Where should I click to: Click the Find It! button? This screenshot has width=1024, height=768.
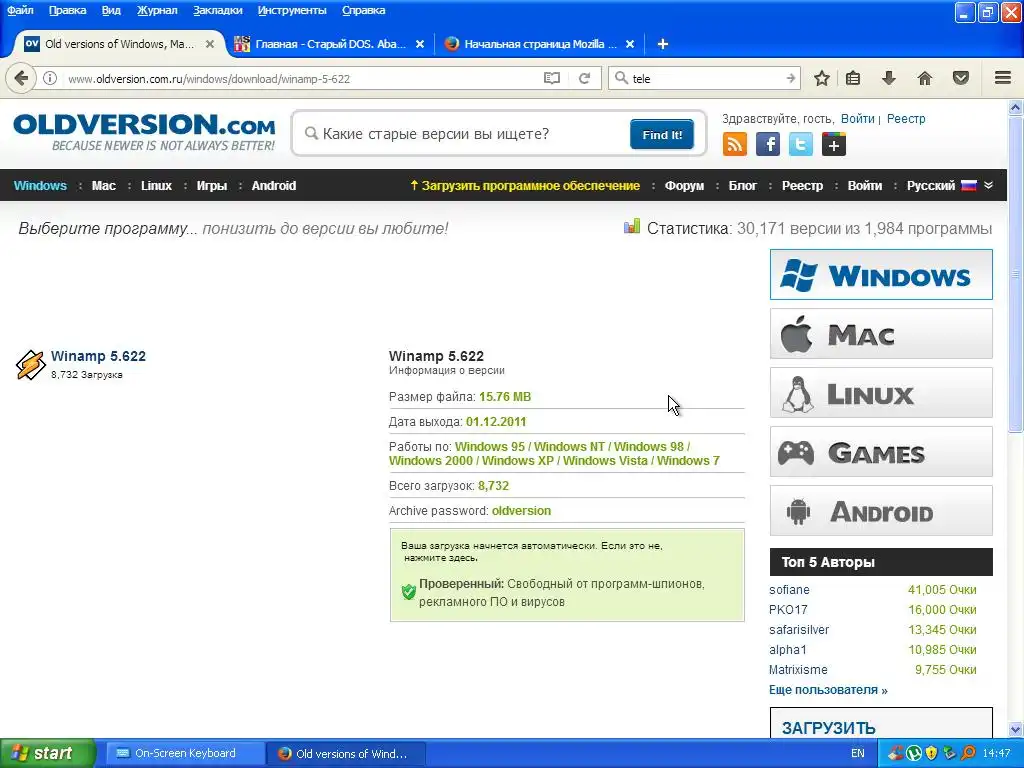(x=662, y=135)
